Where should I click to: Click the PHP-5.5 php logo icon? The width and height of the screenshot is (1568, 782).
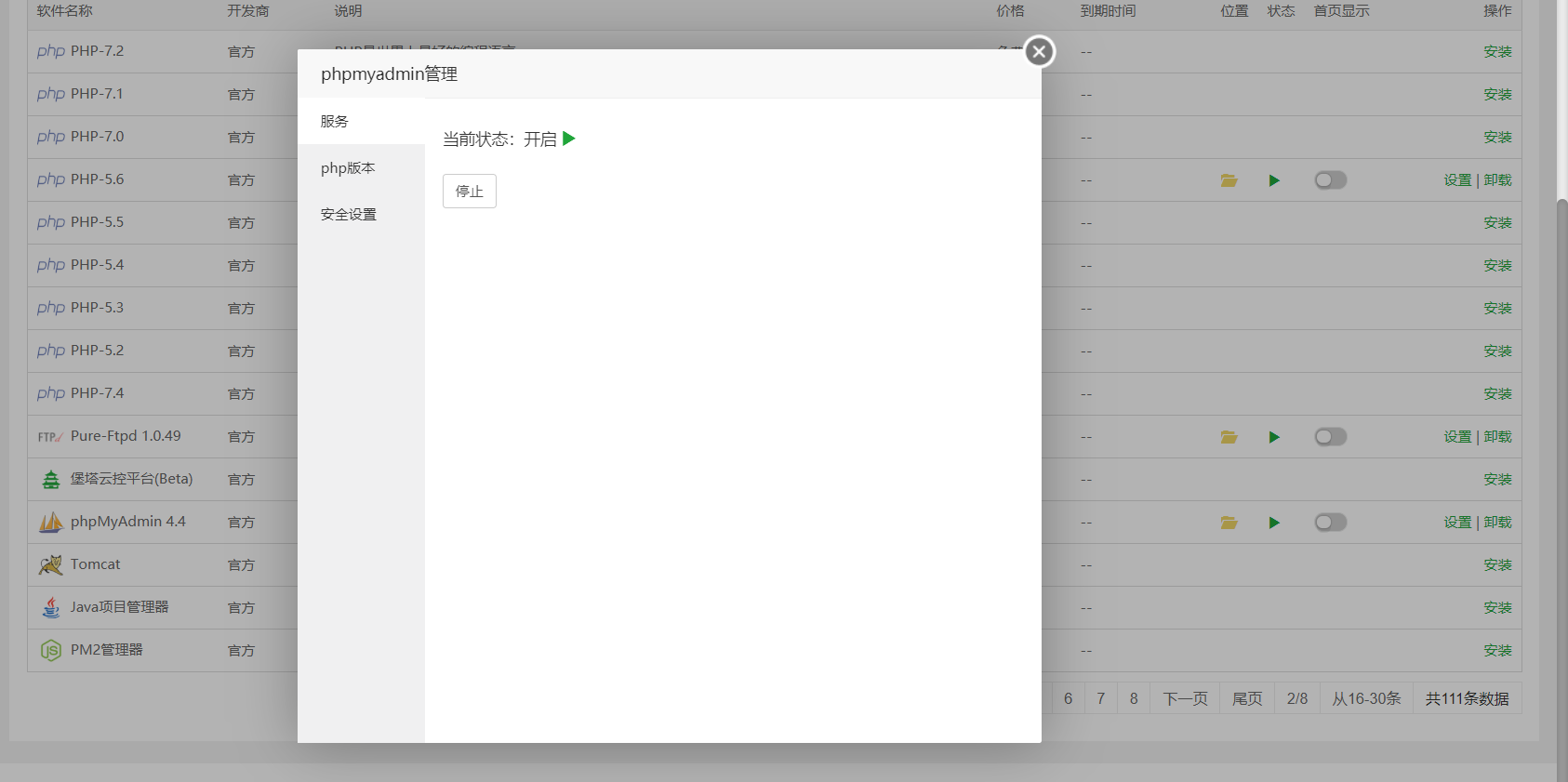click(x=51, y=222)
